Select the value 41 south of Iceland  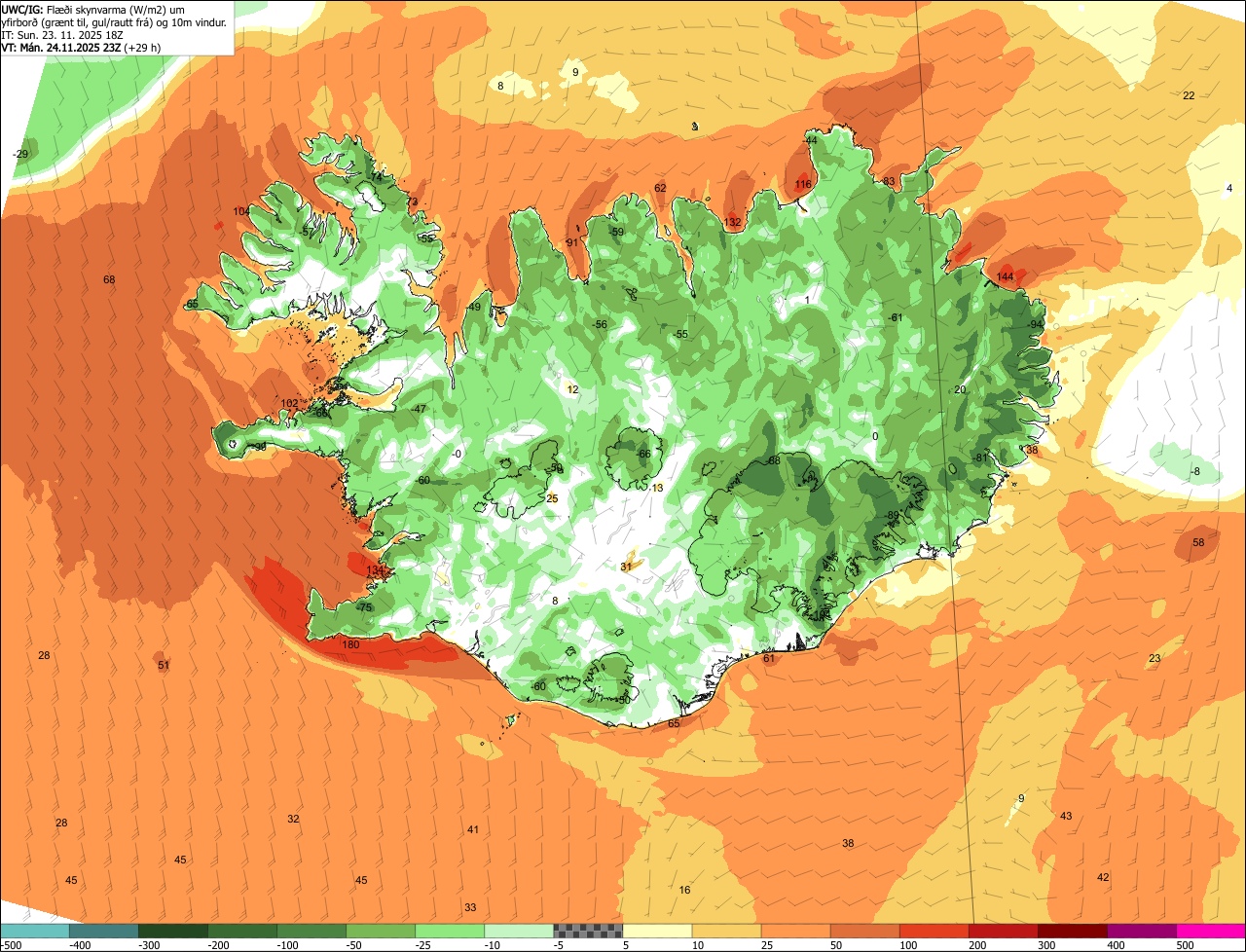pos(473,829)
